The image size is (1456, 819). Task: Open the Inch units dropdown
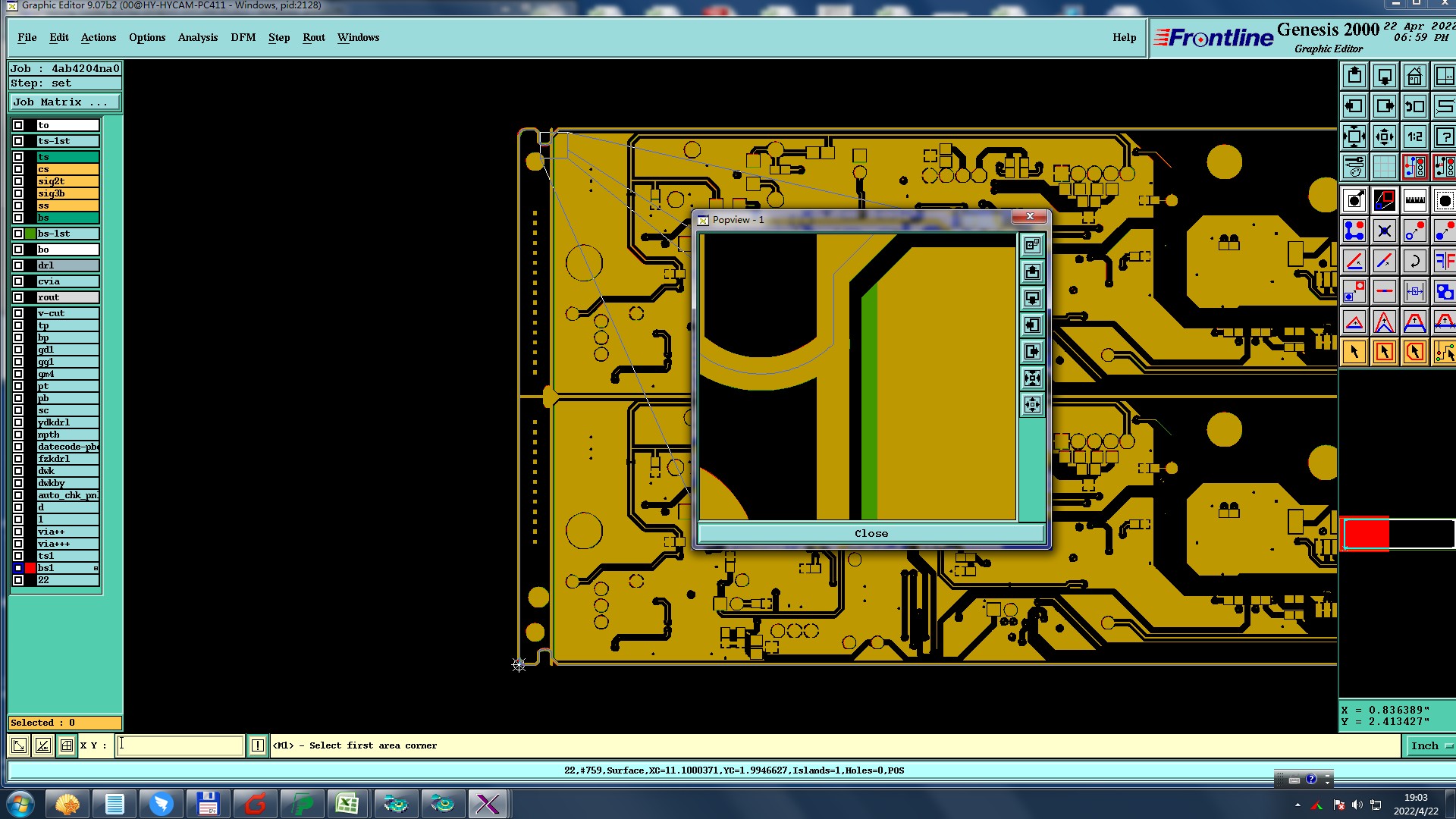coord(1431,746)
